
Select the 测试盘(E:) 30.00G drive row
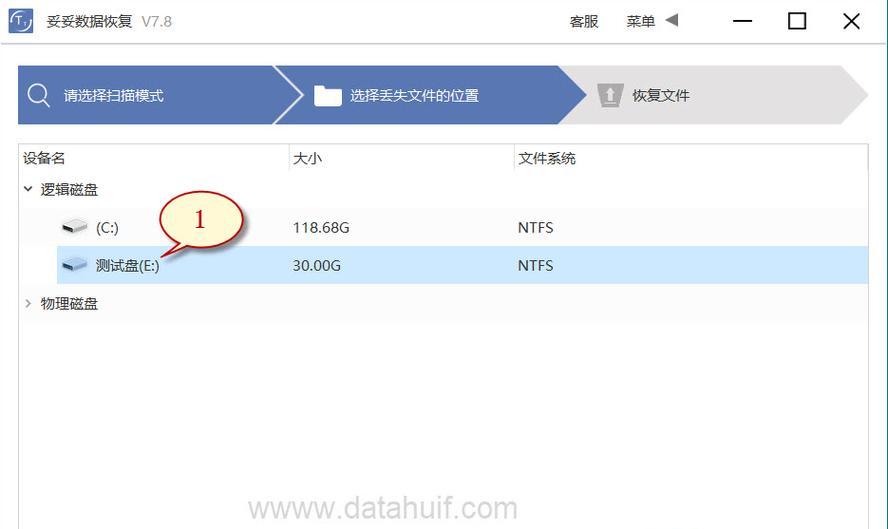[462, 265]
